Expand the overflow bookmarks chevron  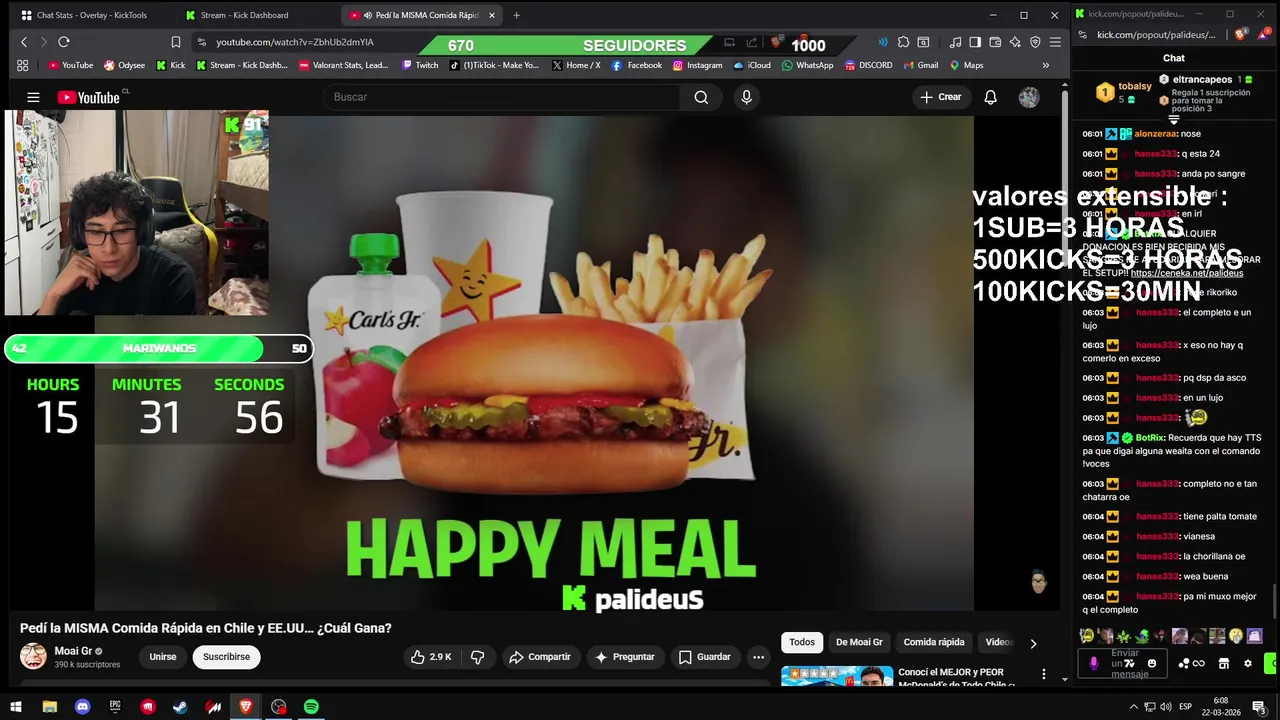pos(1046,65)
